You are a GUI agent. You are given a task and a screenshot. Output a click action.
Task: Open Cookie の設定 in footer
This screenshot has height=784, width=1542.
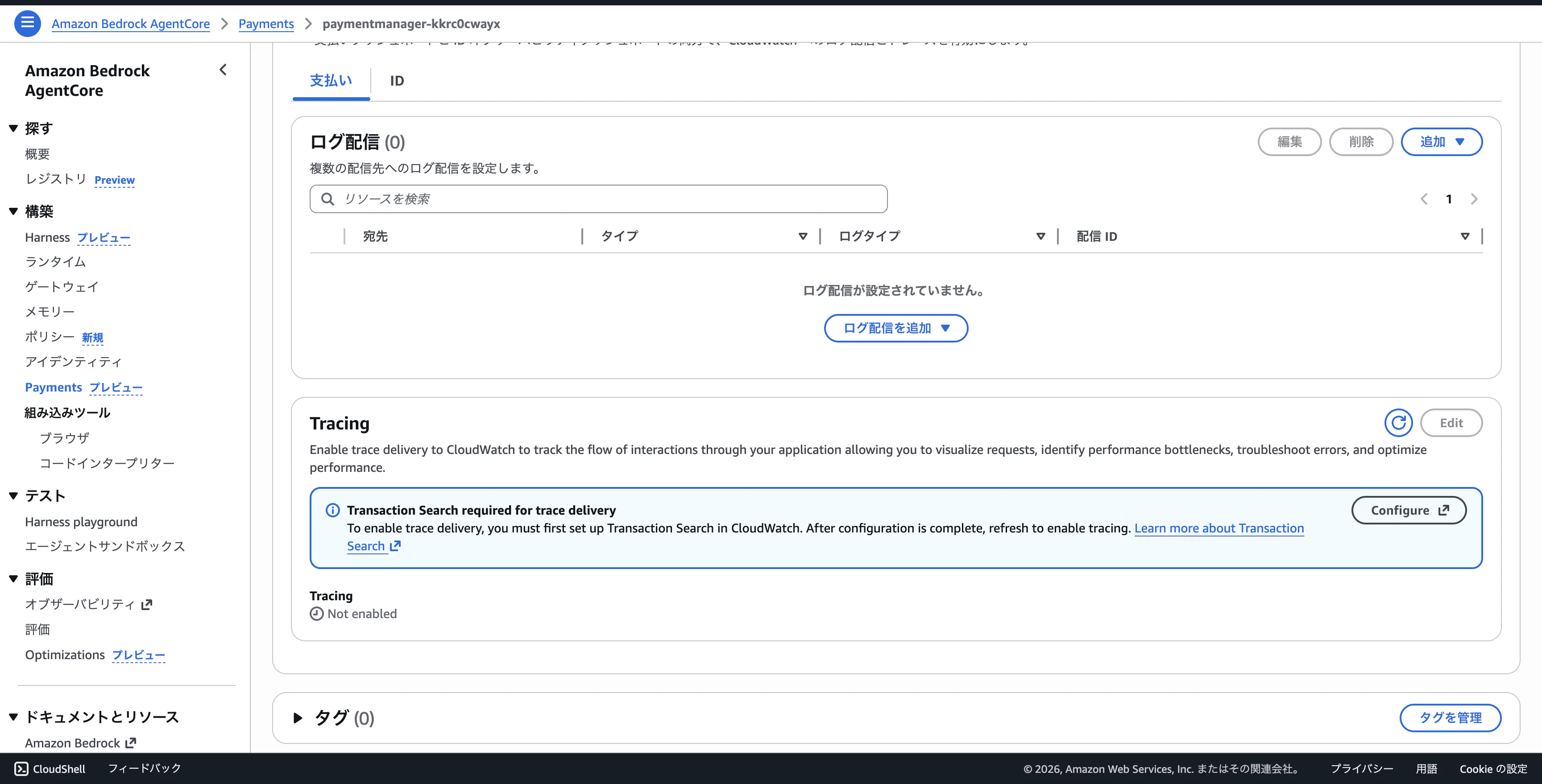(1493, 769)
